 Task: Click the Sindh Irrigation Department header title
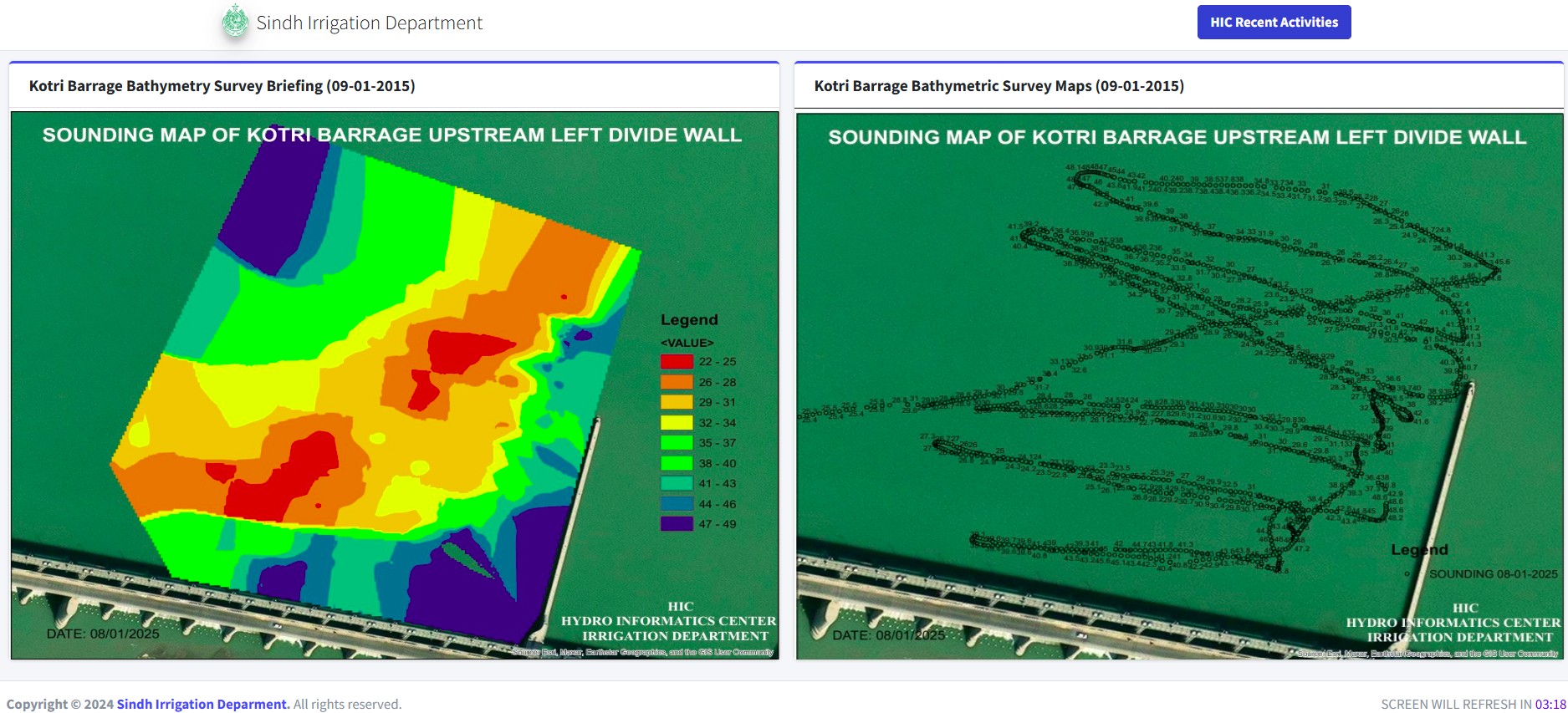click(369, 23)
